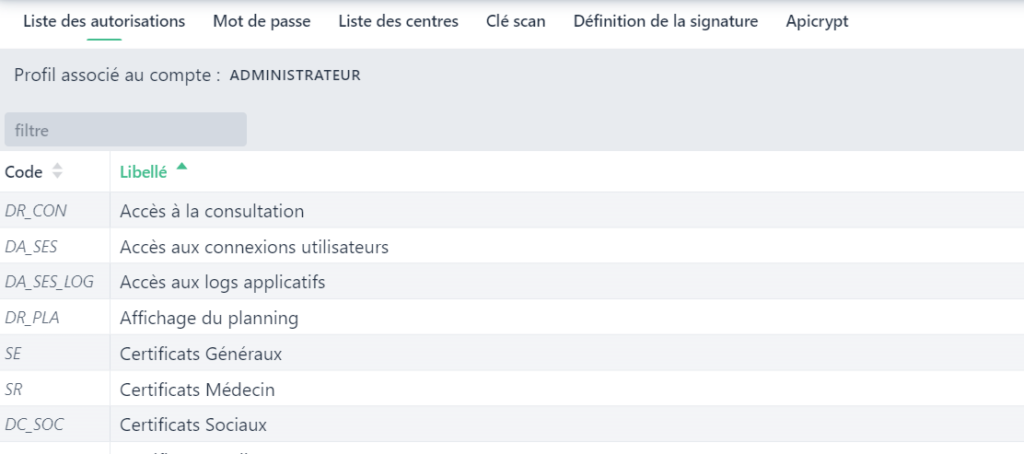Sort the table by Code column arrows
Screen dimensions: 1024x454
[57, 172]
